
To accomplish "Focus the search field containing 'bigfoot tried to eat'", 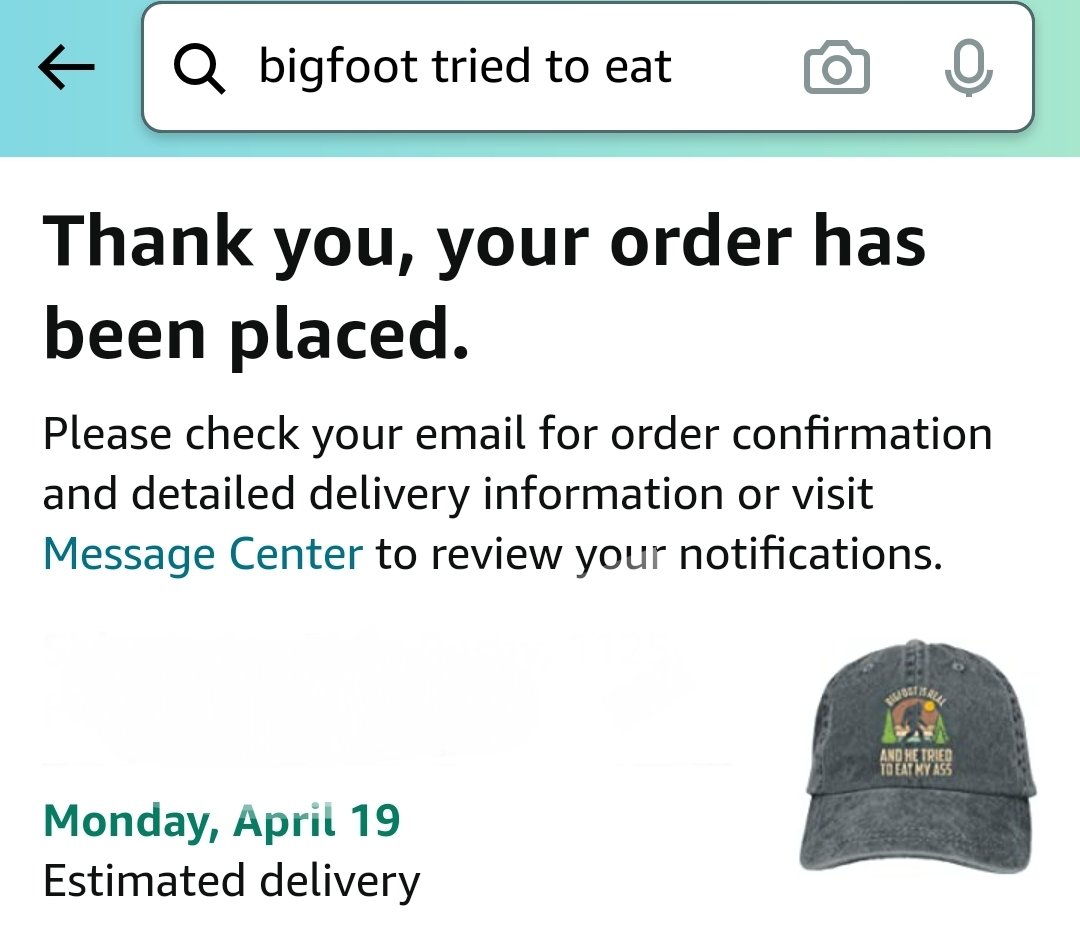I will tap(588, 67).
